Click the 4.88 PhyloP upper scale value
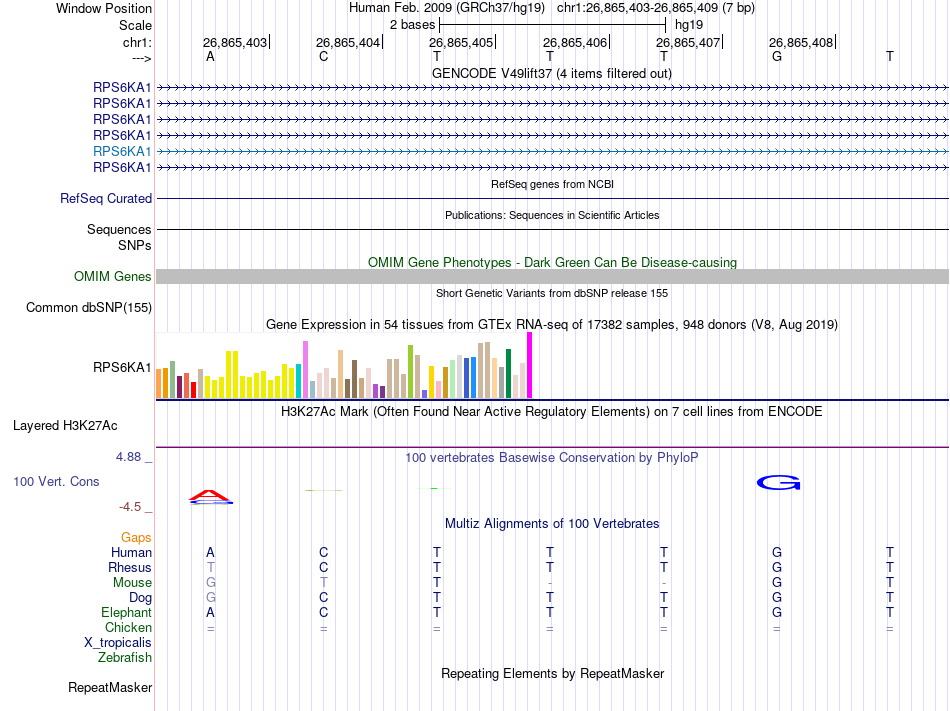Image resolution: width=950 pixels, height=711 pixels. coord(128,457)
